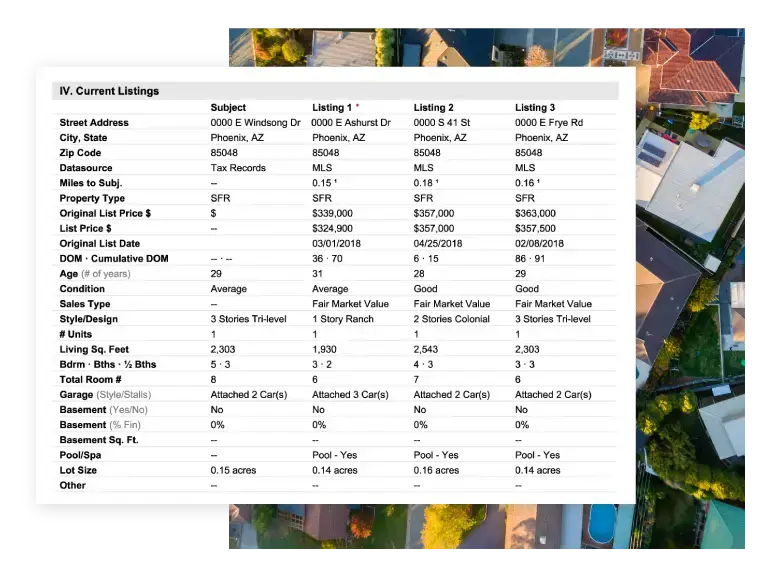Viewport: 769px width, 577px height.
Task: Click the 'Sales Type' row label
Action: click(85, 304)
